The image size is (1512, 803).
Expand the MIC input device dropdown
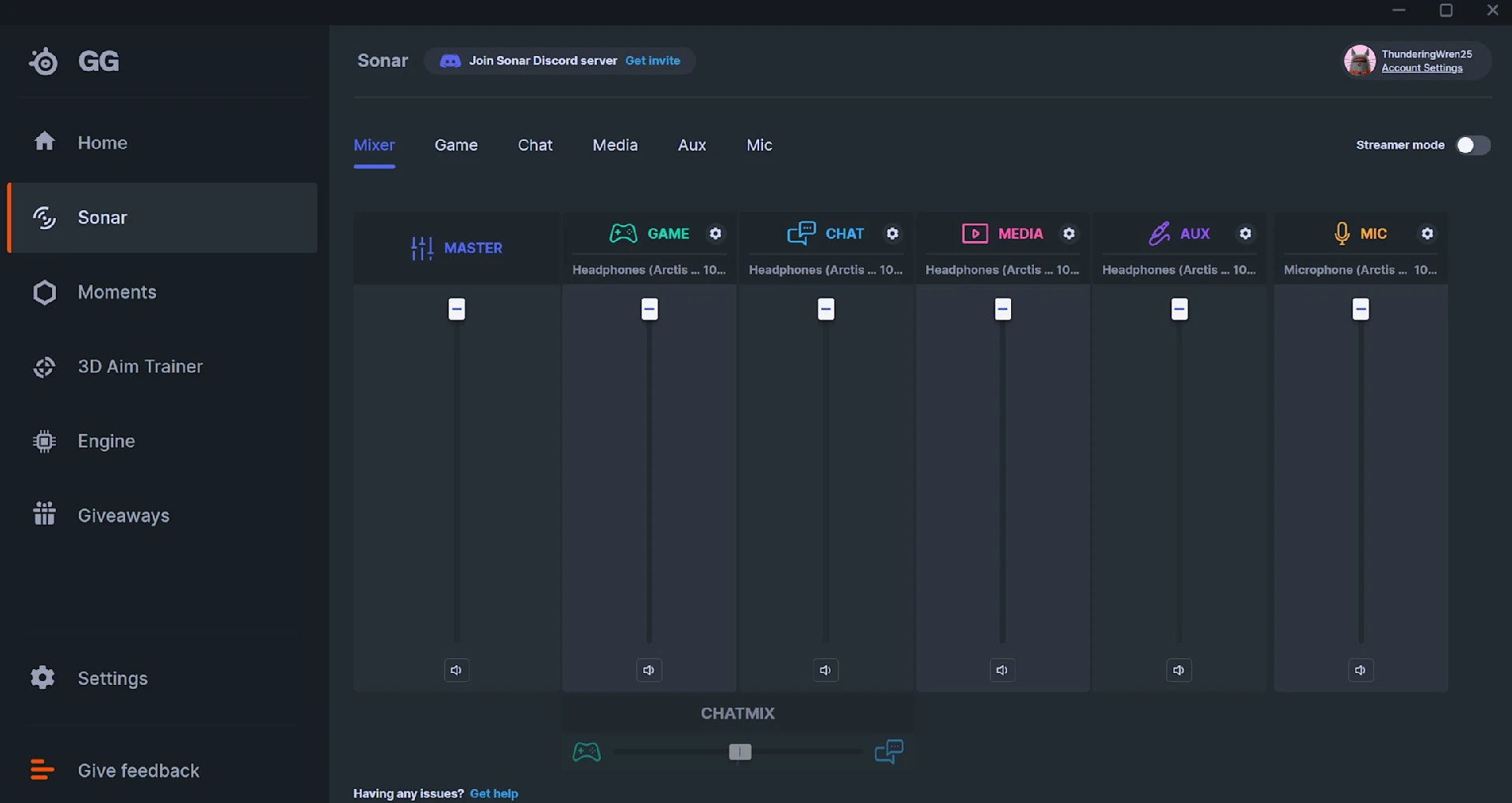[x=1360, y=270]
